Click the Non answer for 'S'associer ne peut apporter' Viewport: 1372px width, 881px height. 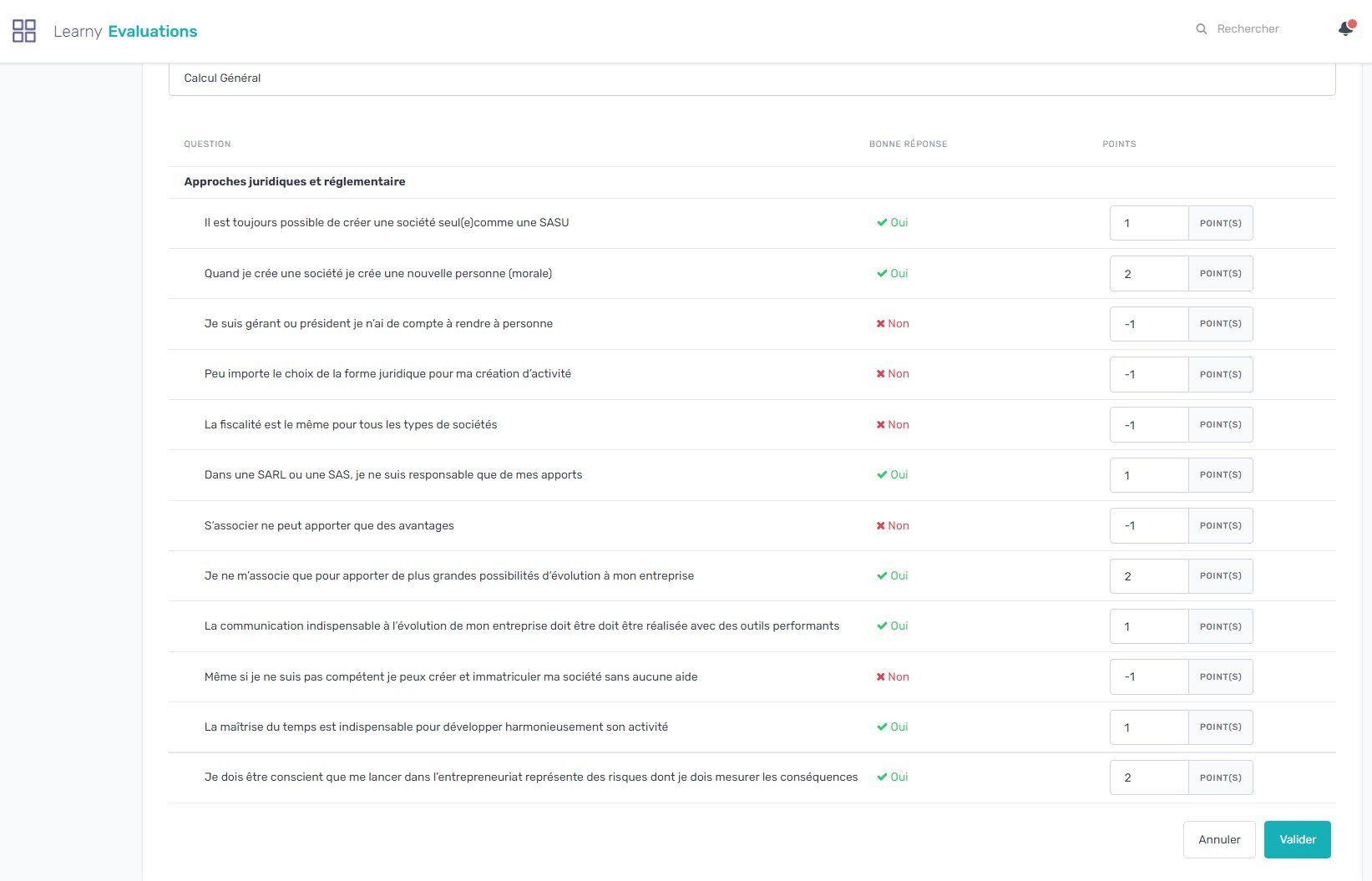pyautogui.click(x=893, y=526)
